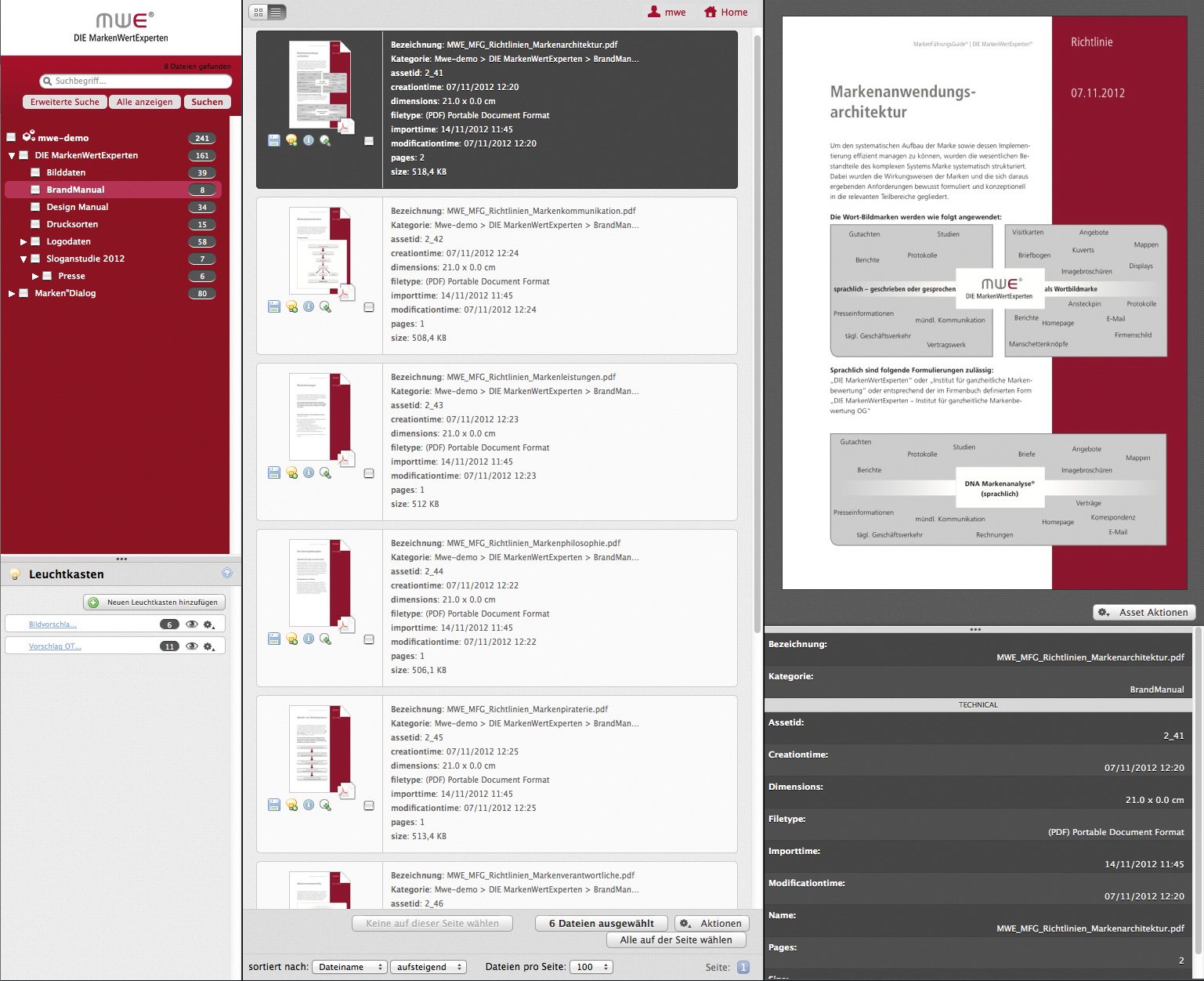
Task: Open files per page dropdown 100
Action: 591,967
